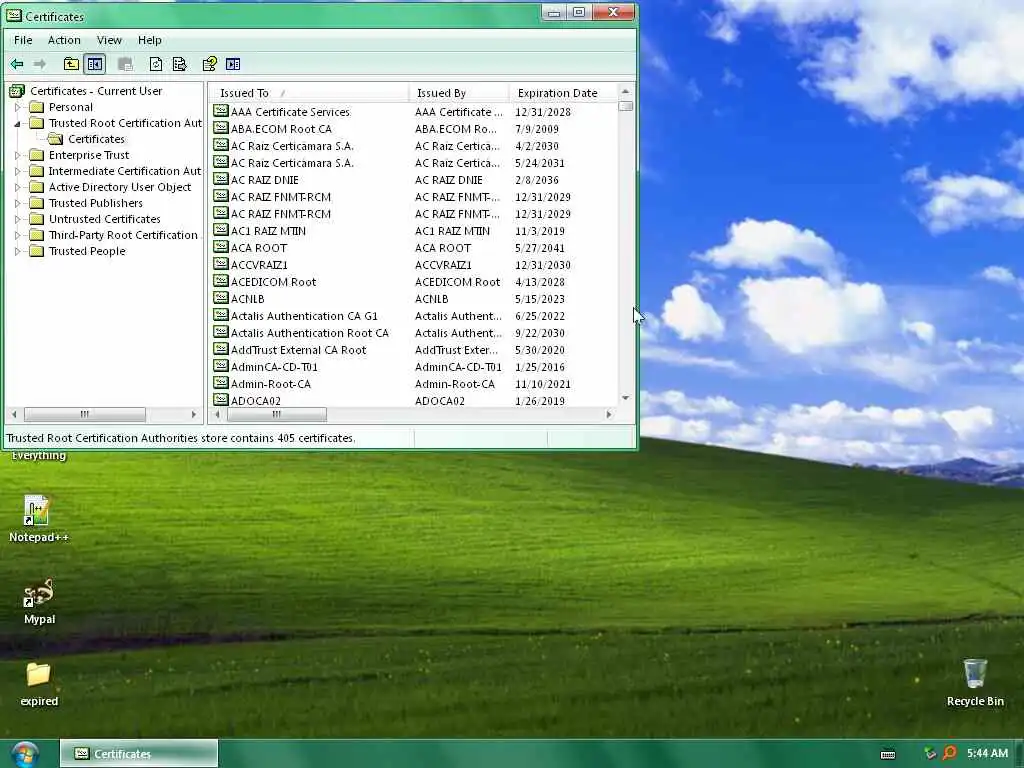
Task: Expand the Untrusted Certificates node
Action: (x=18, y=219)
